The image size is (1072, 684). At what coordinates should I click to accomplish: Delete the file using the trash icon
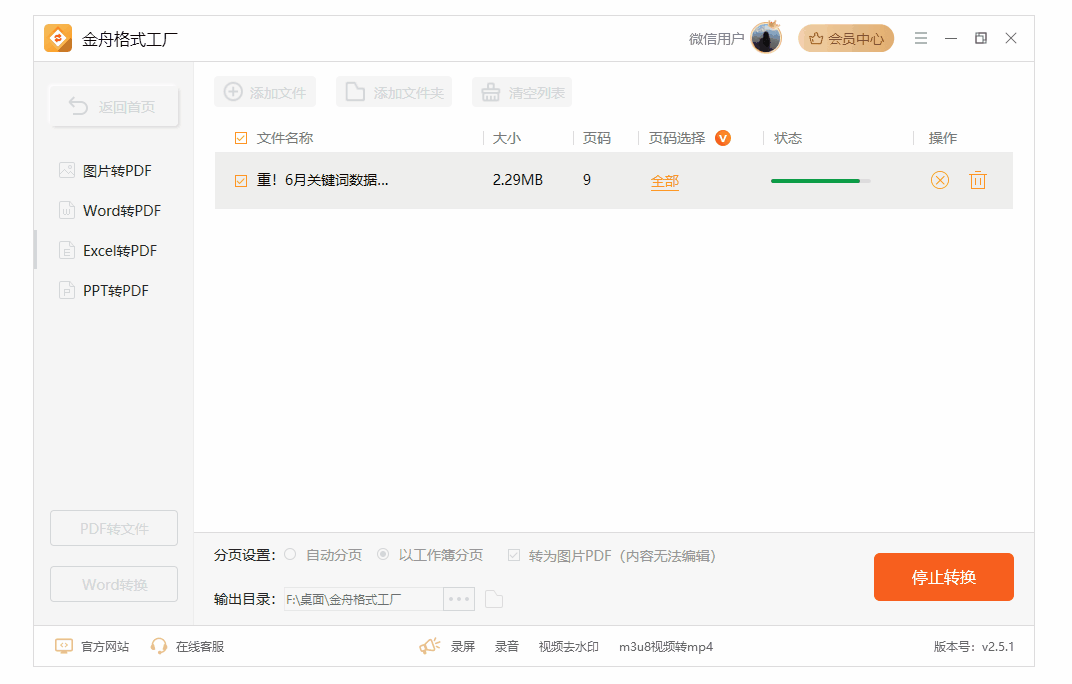click(x=977, y=180)
